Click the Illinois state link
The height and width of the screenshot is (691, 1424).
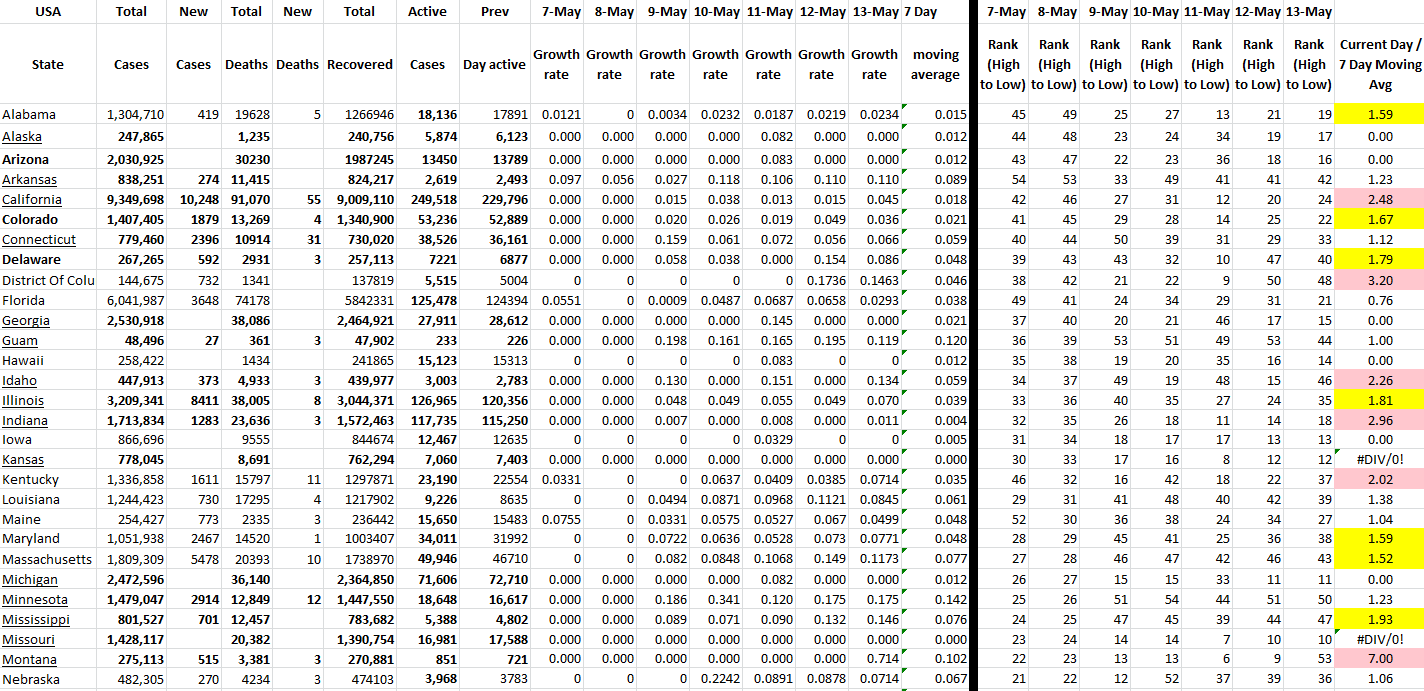click(x=23, y=401)
